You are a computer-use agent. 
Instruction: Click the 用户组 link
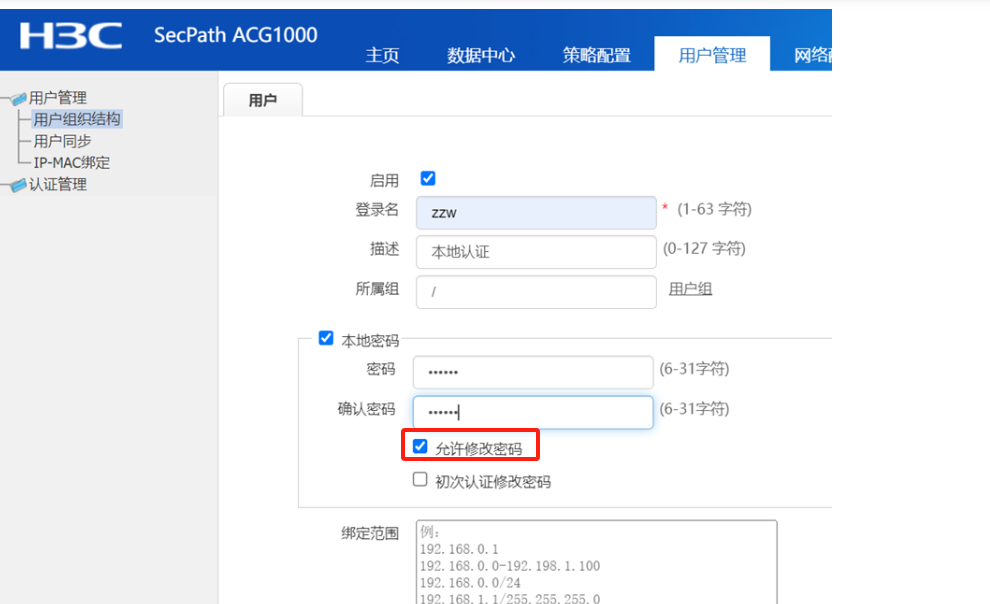691,289
